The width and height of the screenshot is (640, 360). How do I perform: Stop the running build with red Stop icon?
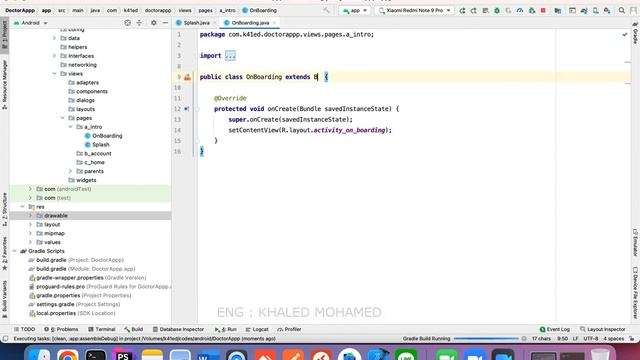pos(543,11)
